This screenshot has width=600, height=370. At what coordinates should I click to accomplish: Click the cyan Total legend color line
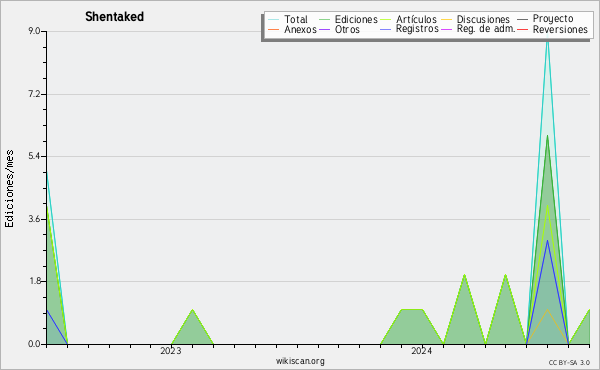point(274,20)
